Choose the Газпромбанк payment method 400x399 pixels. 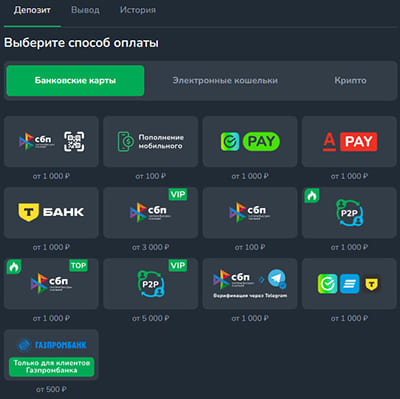click(x=51, y=355)
